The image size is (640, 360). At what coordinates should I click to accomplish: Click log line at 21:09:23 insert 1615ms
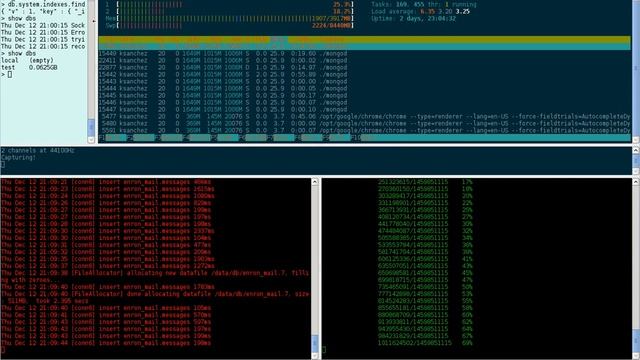tap(108, 189)
